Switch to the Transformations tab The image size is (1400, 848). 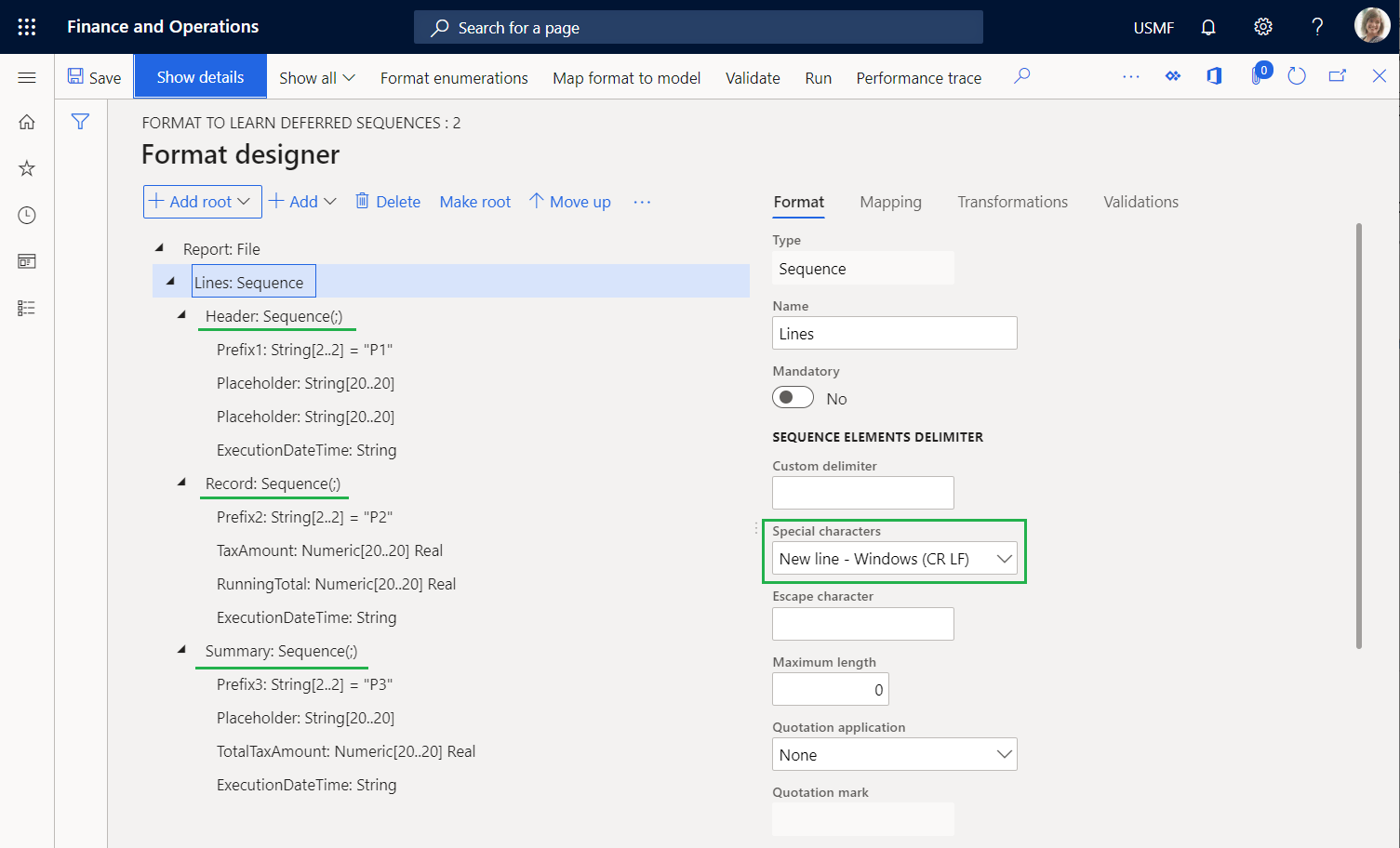1012,202
